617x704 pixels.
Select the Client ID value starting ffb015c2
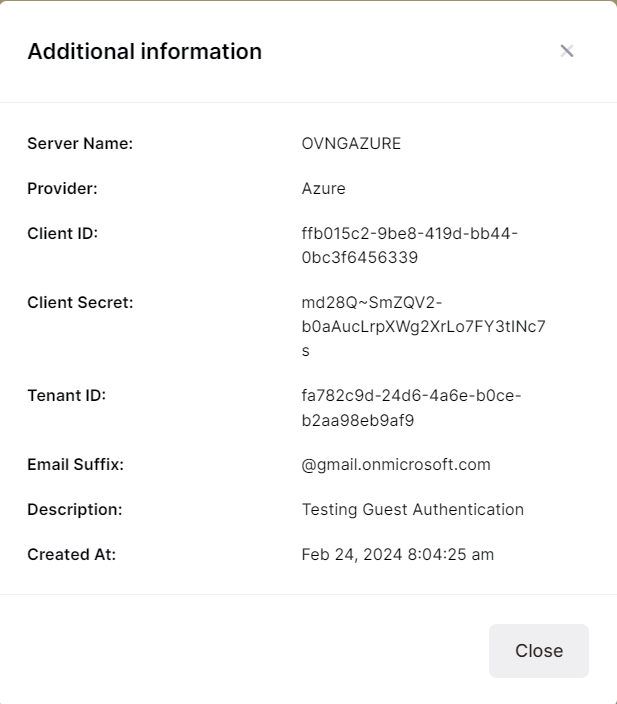(x=409, y=245)
